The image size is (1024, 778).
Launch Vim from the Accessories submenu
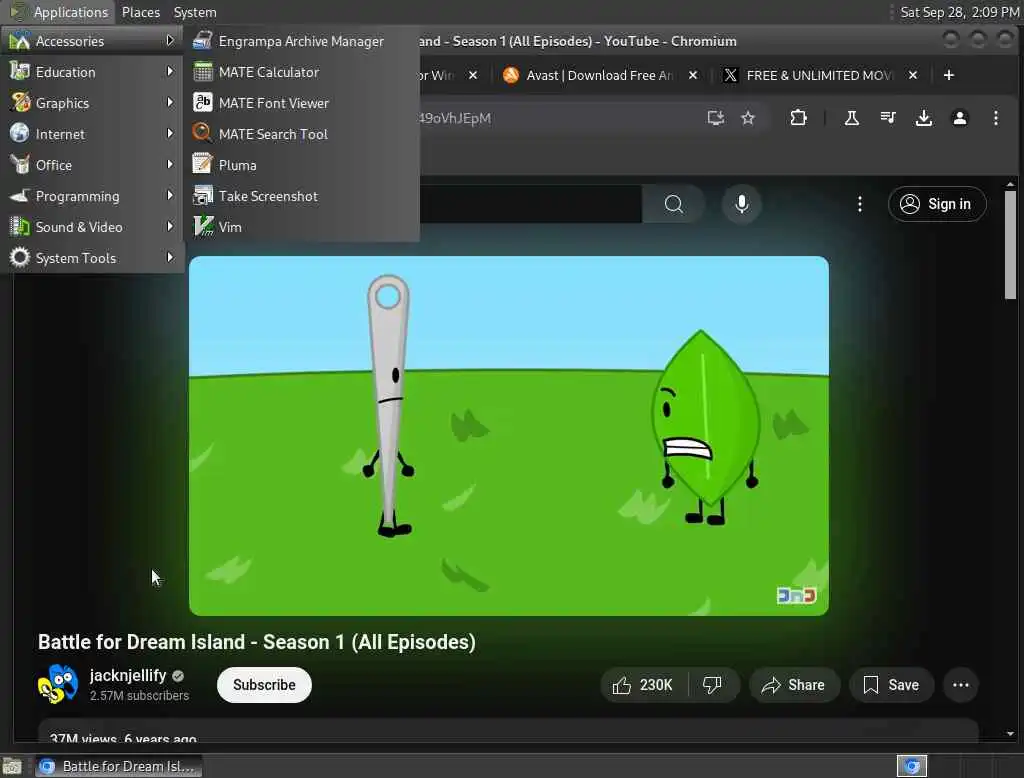[302, 227]
